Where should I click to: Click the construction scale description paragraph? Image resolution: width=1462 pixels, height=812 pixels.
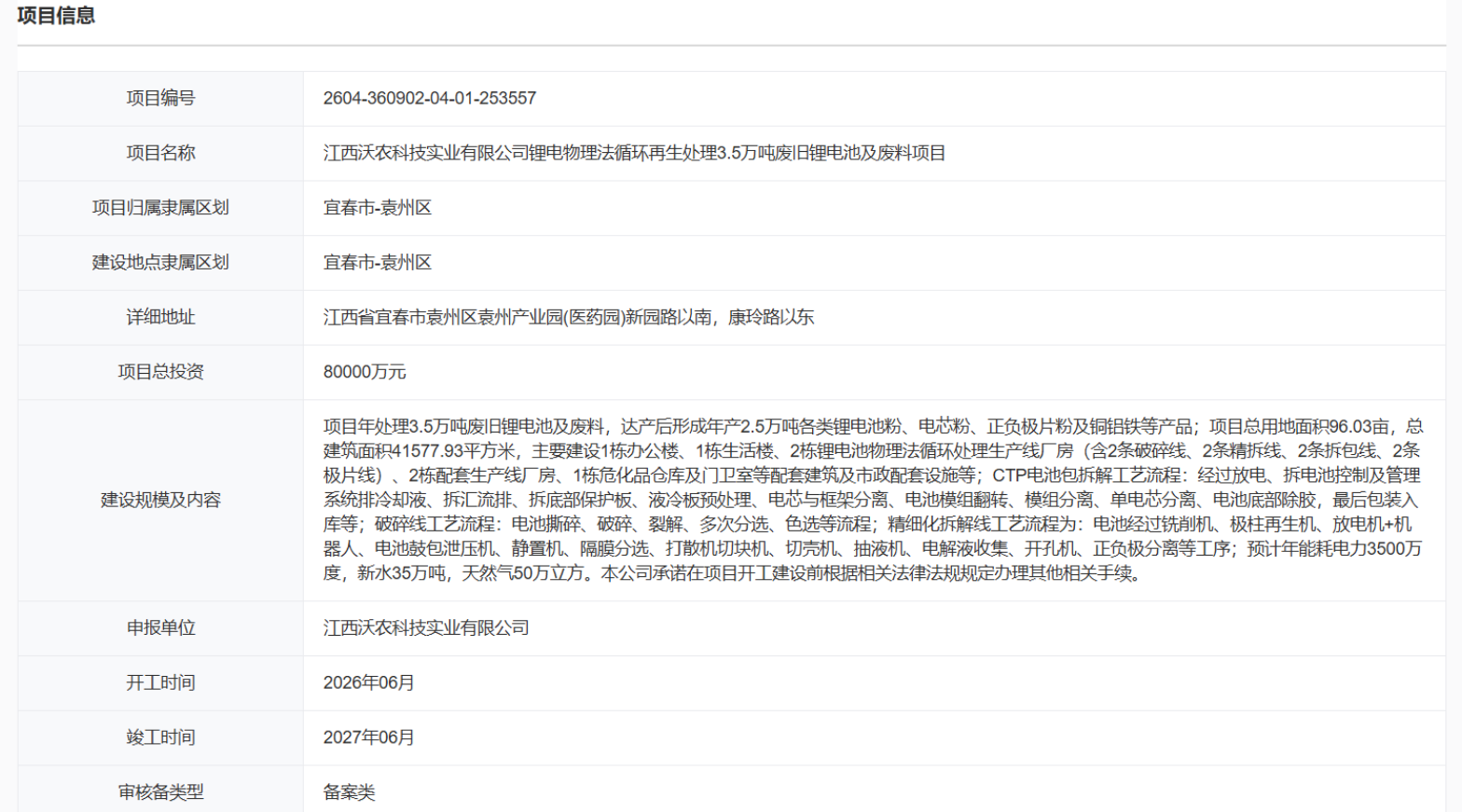click(x=872, y=500)
